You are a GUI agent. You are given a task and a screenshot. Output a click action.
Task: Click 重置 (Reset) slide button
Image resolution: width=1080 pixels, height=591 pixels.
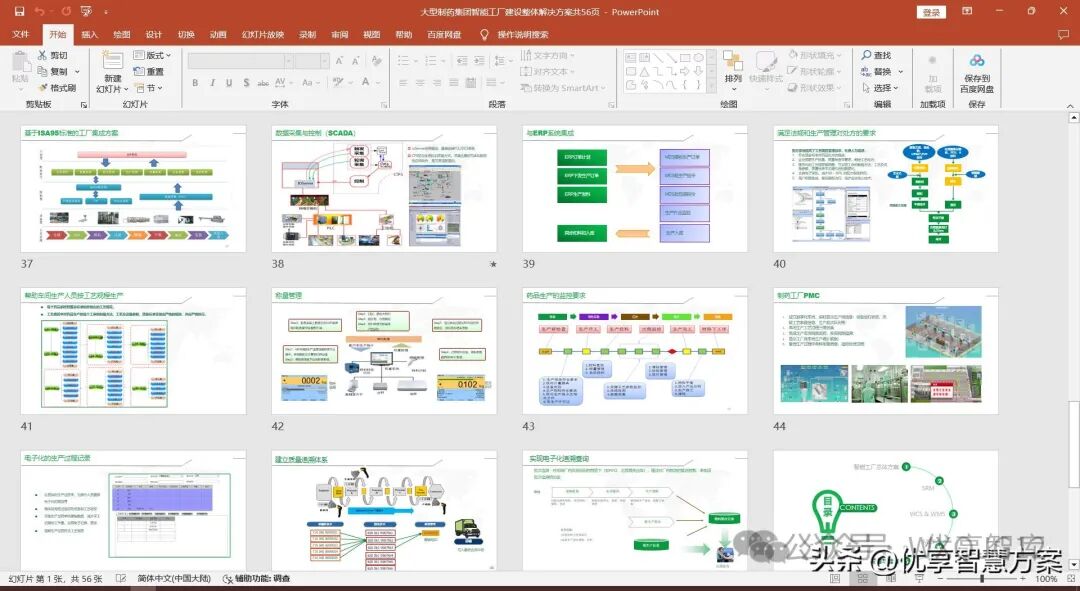(x=149, y=72)
